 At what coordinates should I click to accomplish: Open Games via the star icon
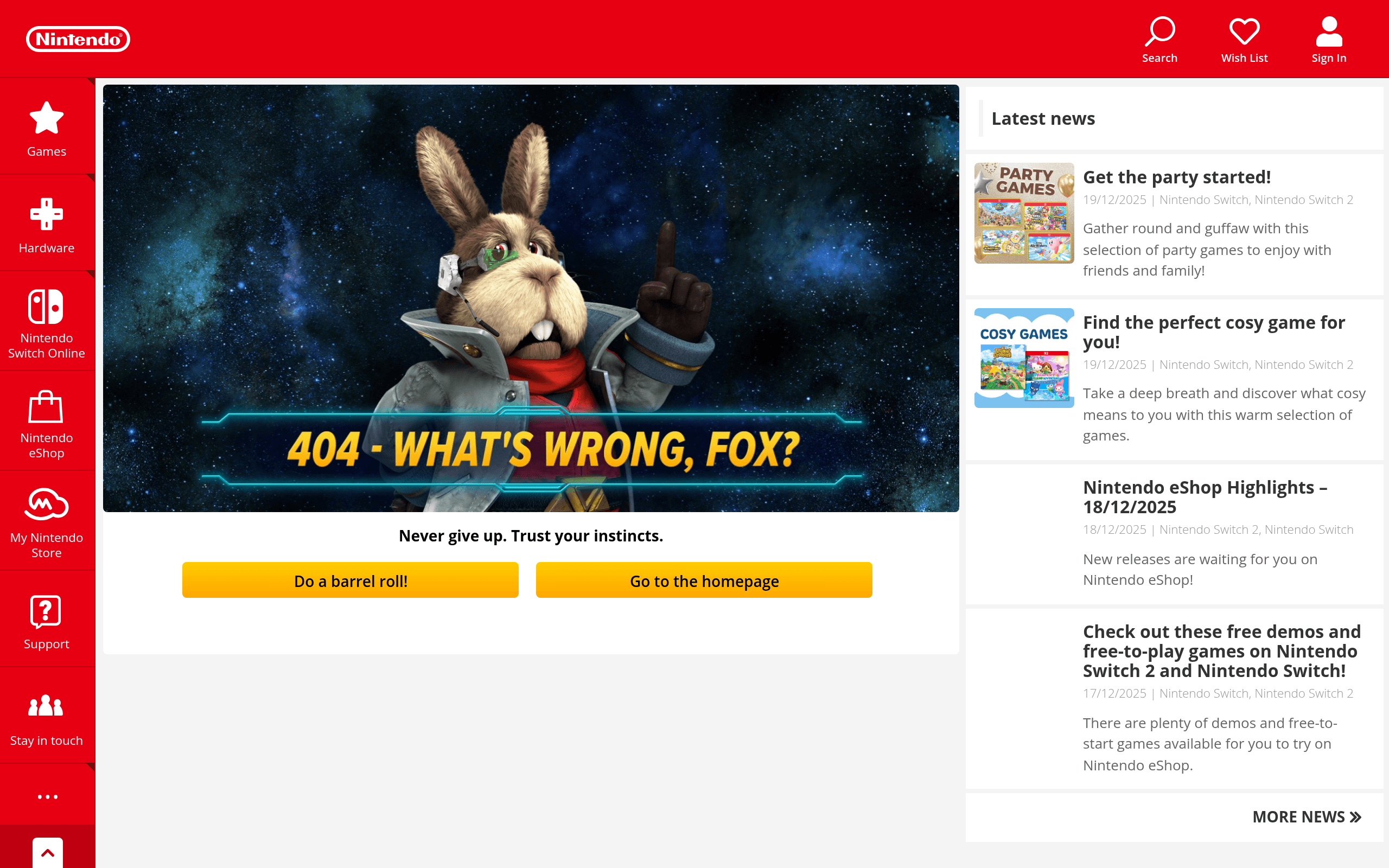(47, 118)
